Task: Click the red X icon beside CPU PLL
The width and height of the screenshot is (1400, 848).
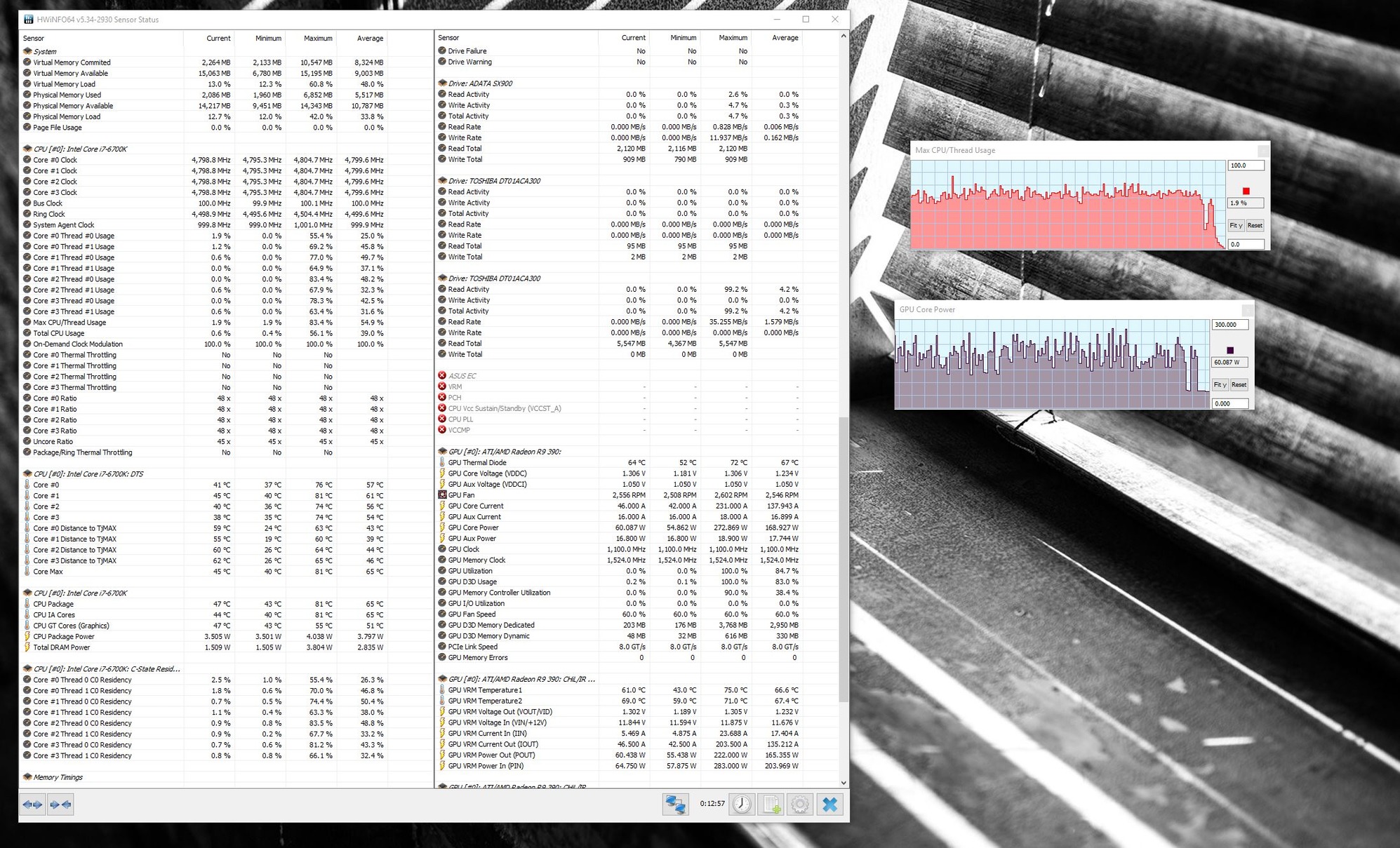Action: point(442,419)
